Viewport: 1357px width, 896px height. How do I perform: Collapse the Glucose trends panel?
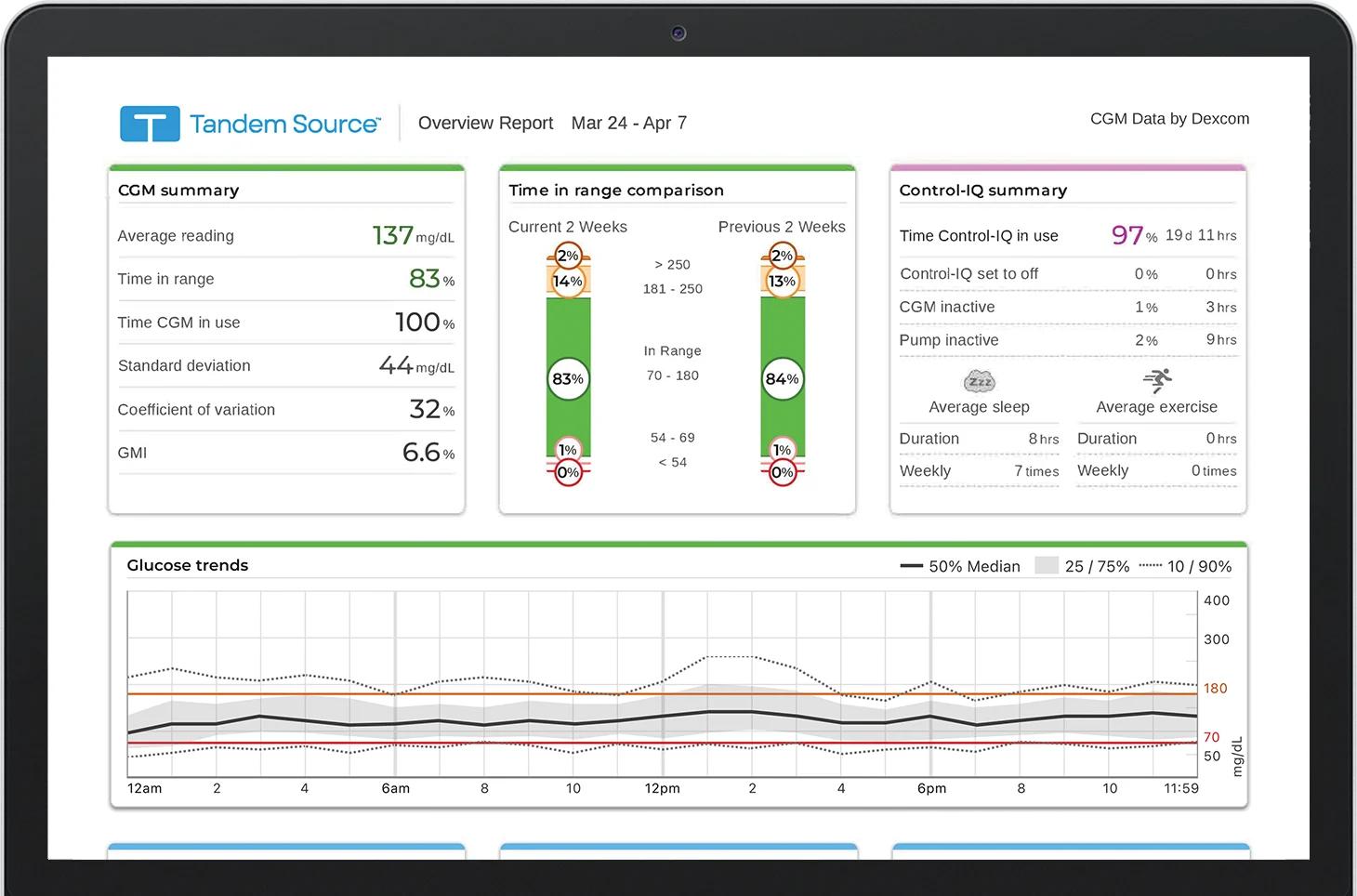[x=187, y=565]
